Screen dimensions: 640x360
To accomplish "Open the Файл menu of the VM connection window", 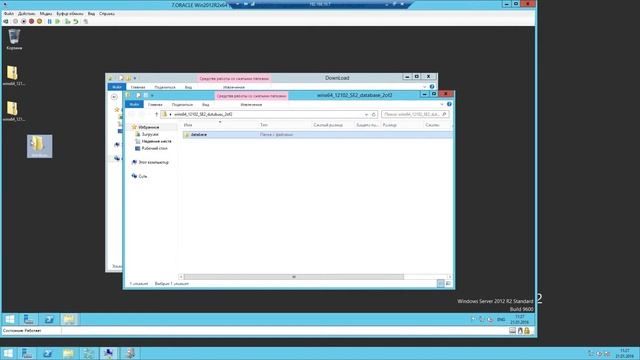I will coord(9,13).
